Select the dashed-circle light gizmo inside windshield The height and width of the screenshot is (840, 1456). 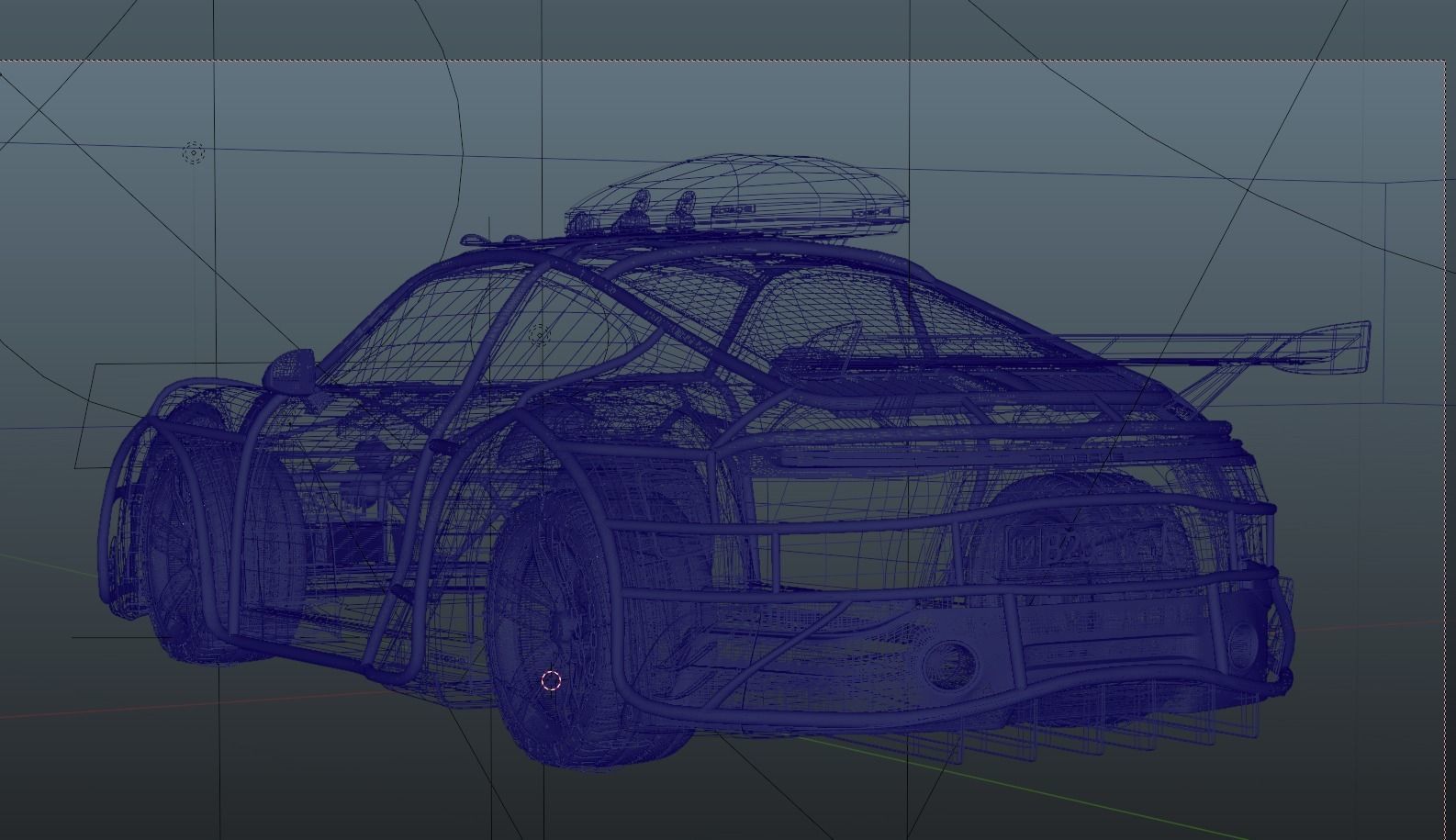tap(540, 333)
